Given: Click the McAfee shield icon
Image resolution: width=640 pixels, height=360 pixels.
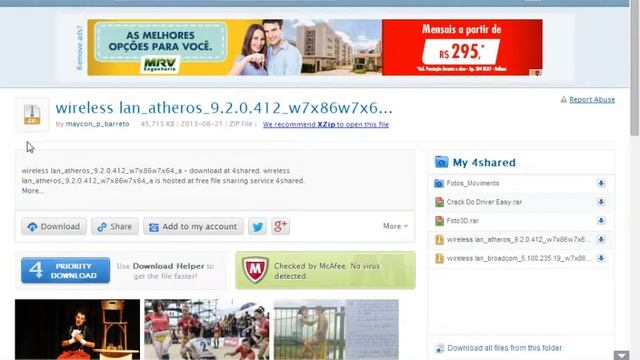Looking at the screenshot, I should tap(255, 270).
